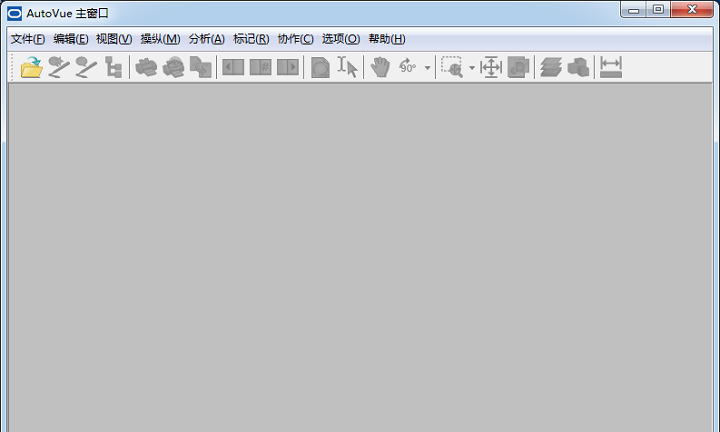Open the rotate dropdown arrow
Viewport: 720px width, 432px height.
[x=428, y=68]
